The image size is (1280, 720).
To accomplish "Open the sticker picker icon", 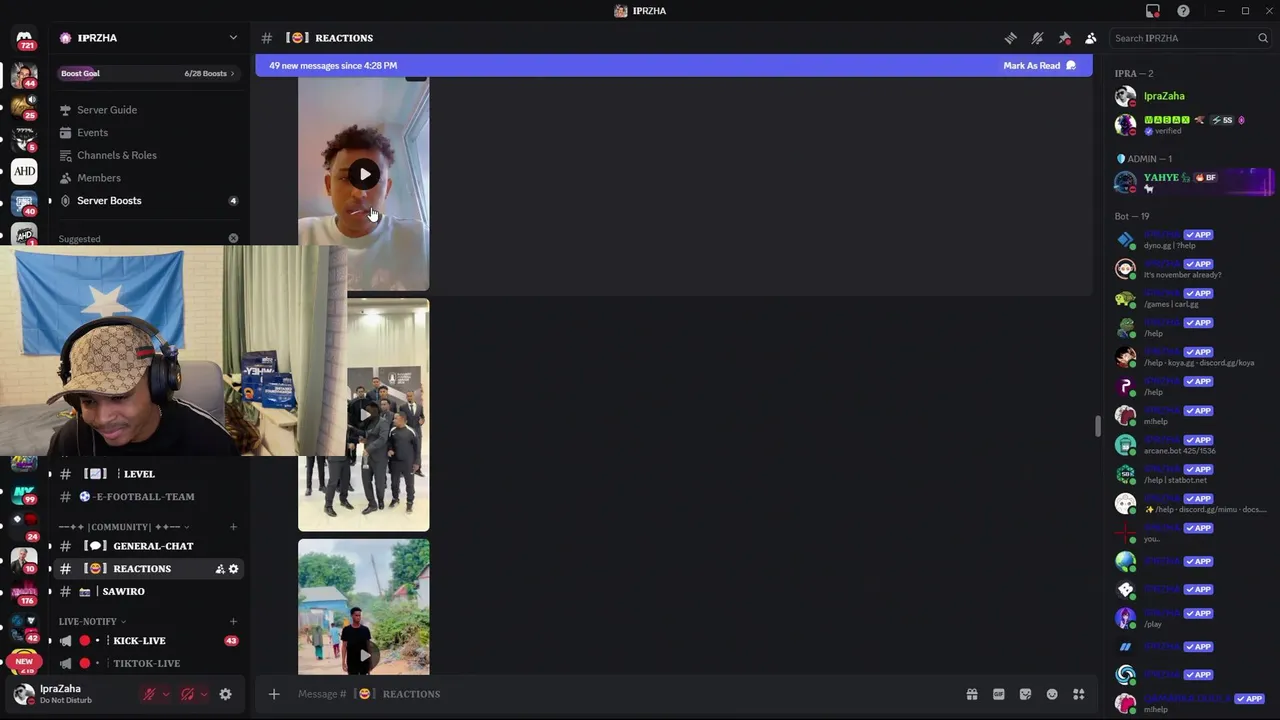I will click(1025, 694).
